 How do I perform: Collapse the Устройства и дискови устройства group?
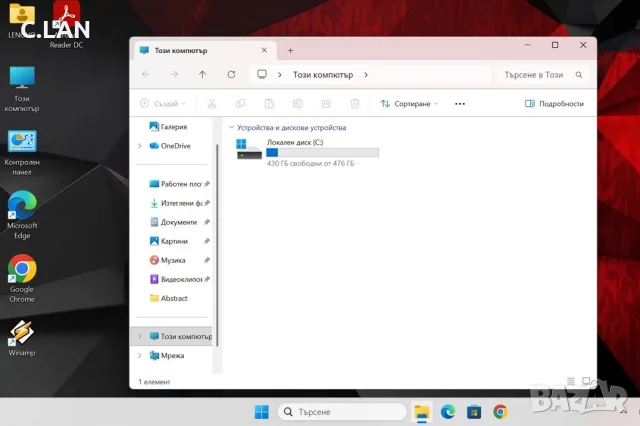231,127
